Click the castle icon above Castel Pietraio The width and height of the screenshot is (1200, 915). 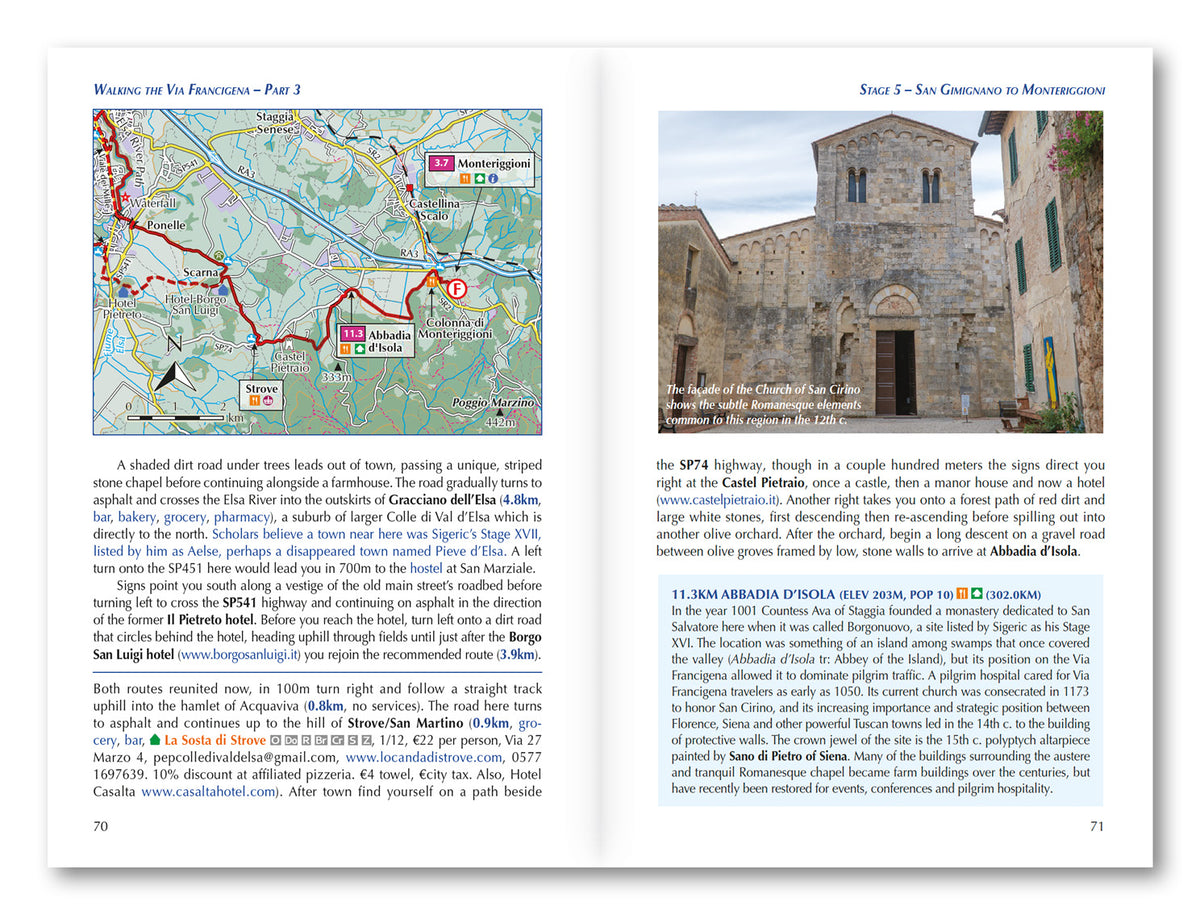(289, 343)
